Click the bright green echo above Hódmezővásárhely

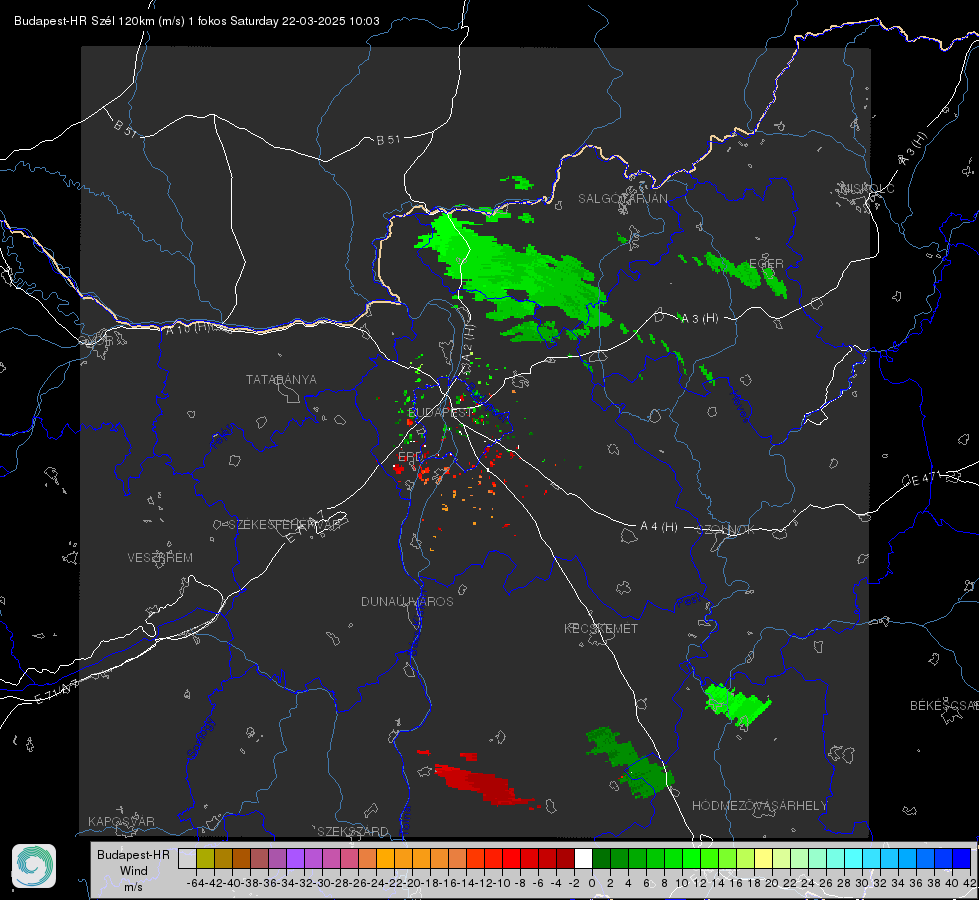(x=737, y=704)
